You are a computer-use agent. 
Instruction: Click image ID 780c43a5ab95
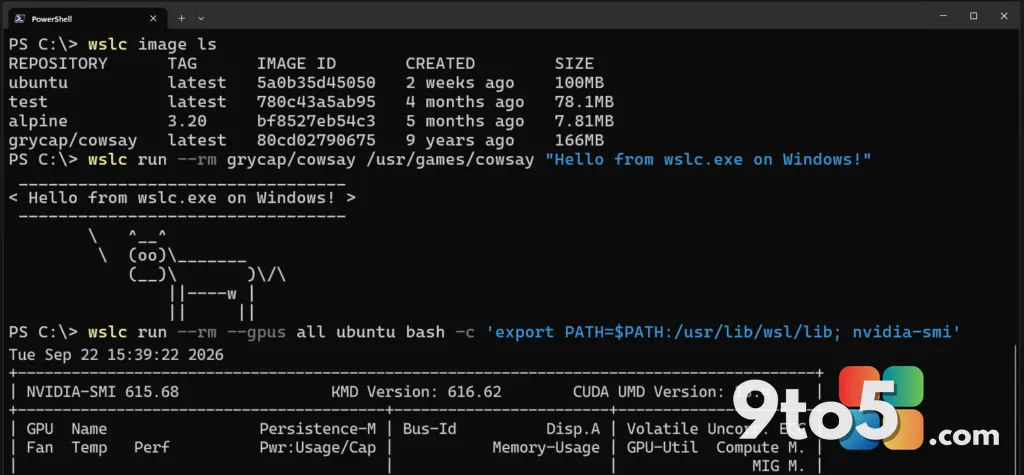(316, 102)
